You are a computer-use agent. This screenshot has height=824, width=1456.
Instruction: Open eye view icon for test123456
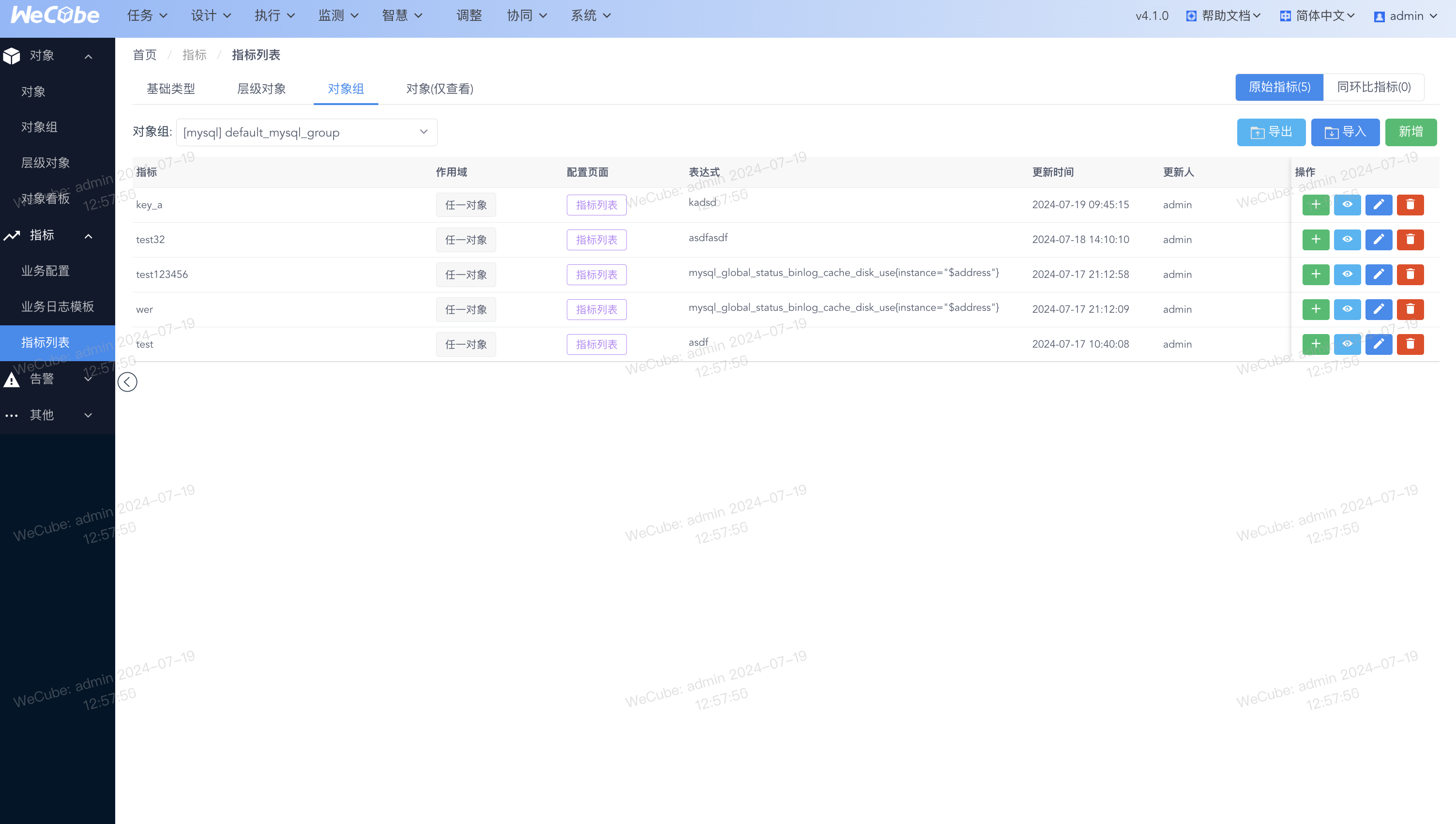pyautogui.click(x=1348, y=275)
